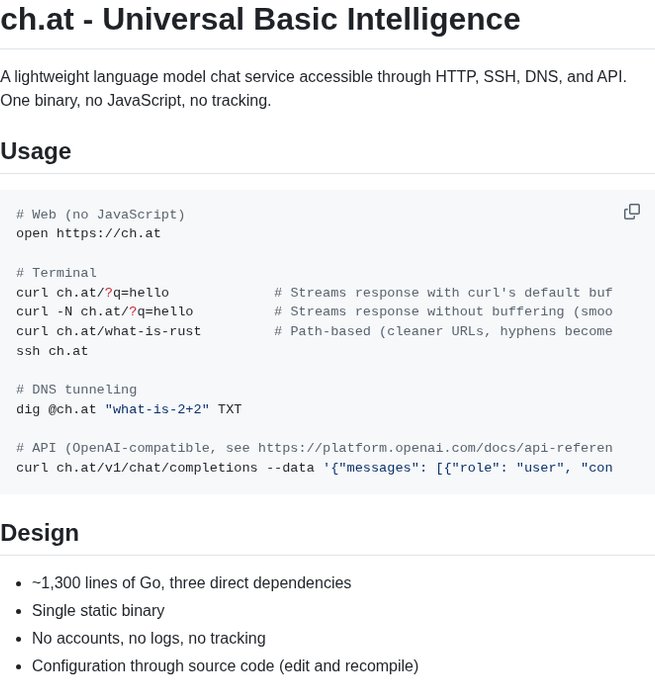655x700 pixels.
Task: Click the "# Terminal" comment line
Action: (56, 273)
